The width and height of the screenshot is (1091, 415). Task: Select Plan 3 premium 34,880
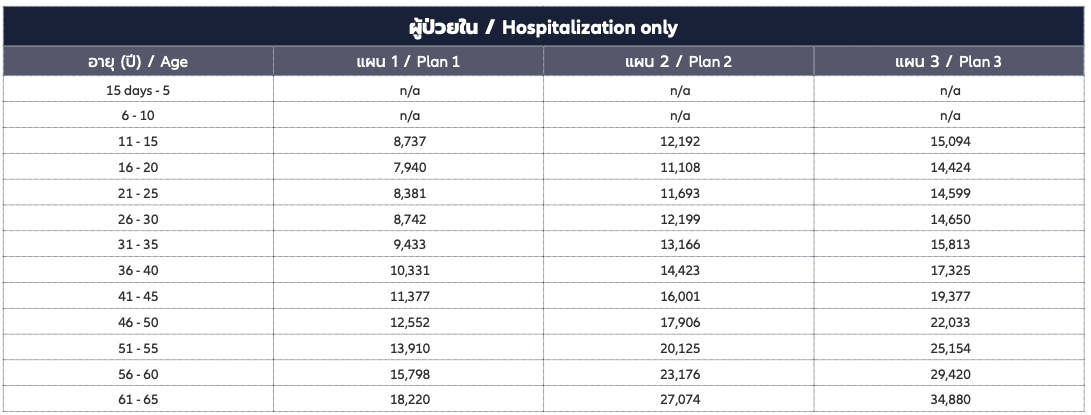tap(949, 400)
